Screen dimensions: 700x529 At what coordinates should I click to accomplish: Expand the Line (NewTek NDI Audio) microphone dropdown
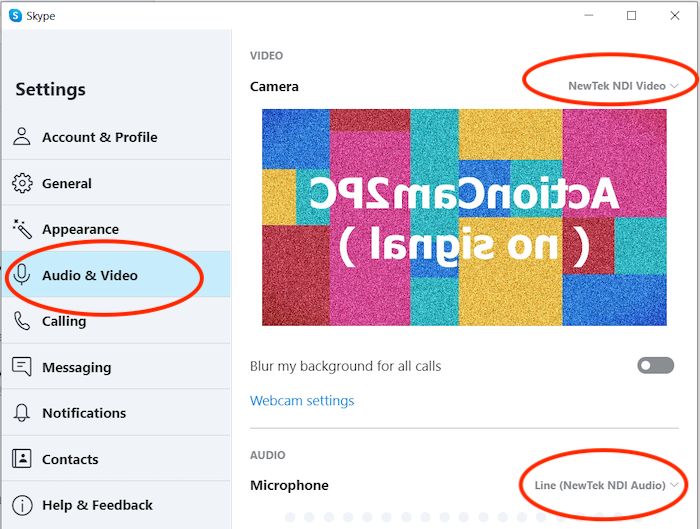coord(606,485)
